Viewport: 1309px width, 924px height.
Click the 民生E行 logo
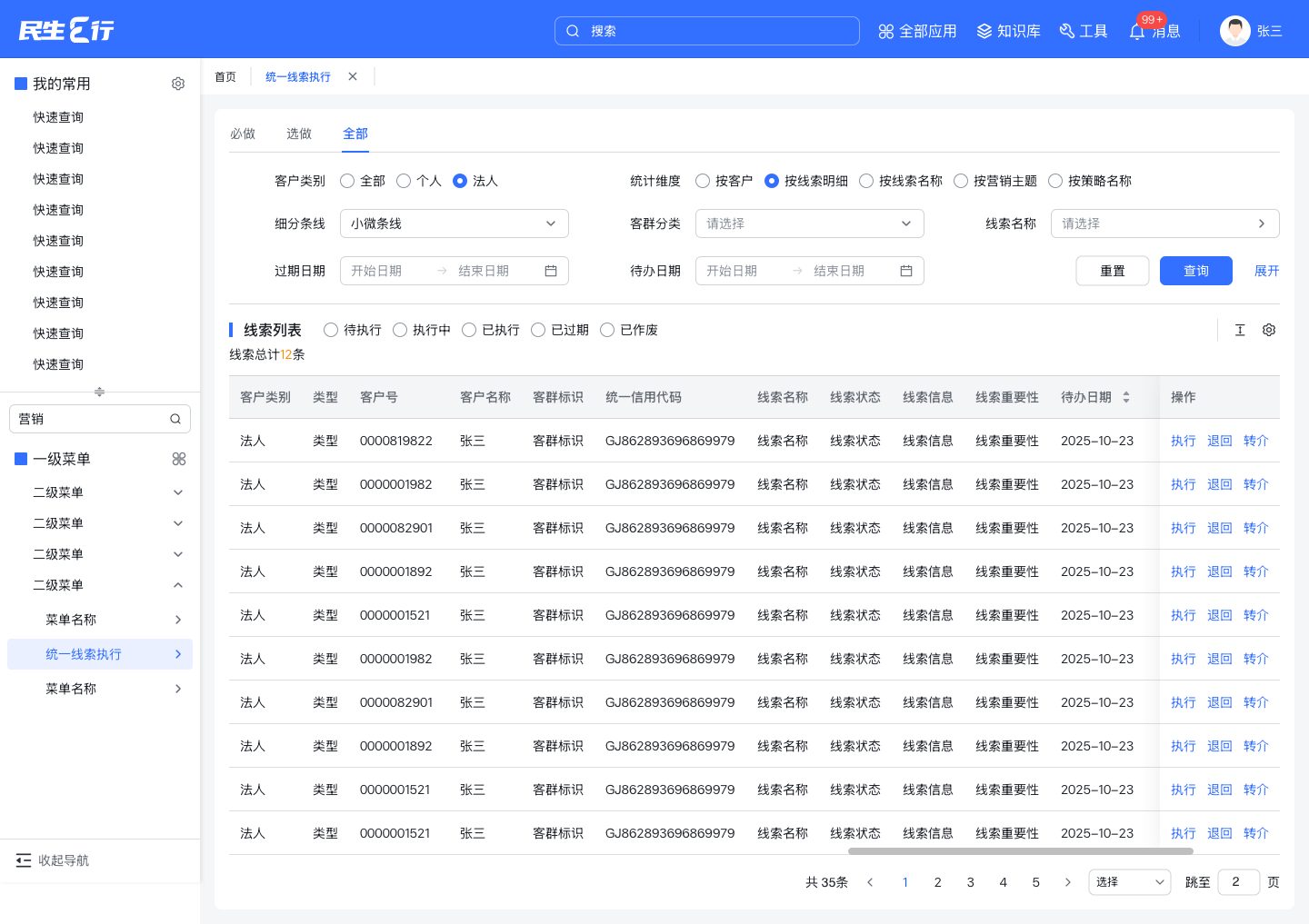[x=66, y=30]
